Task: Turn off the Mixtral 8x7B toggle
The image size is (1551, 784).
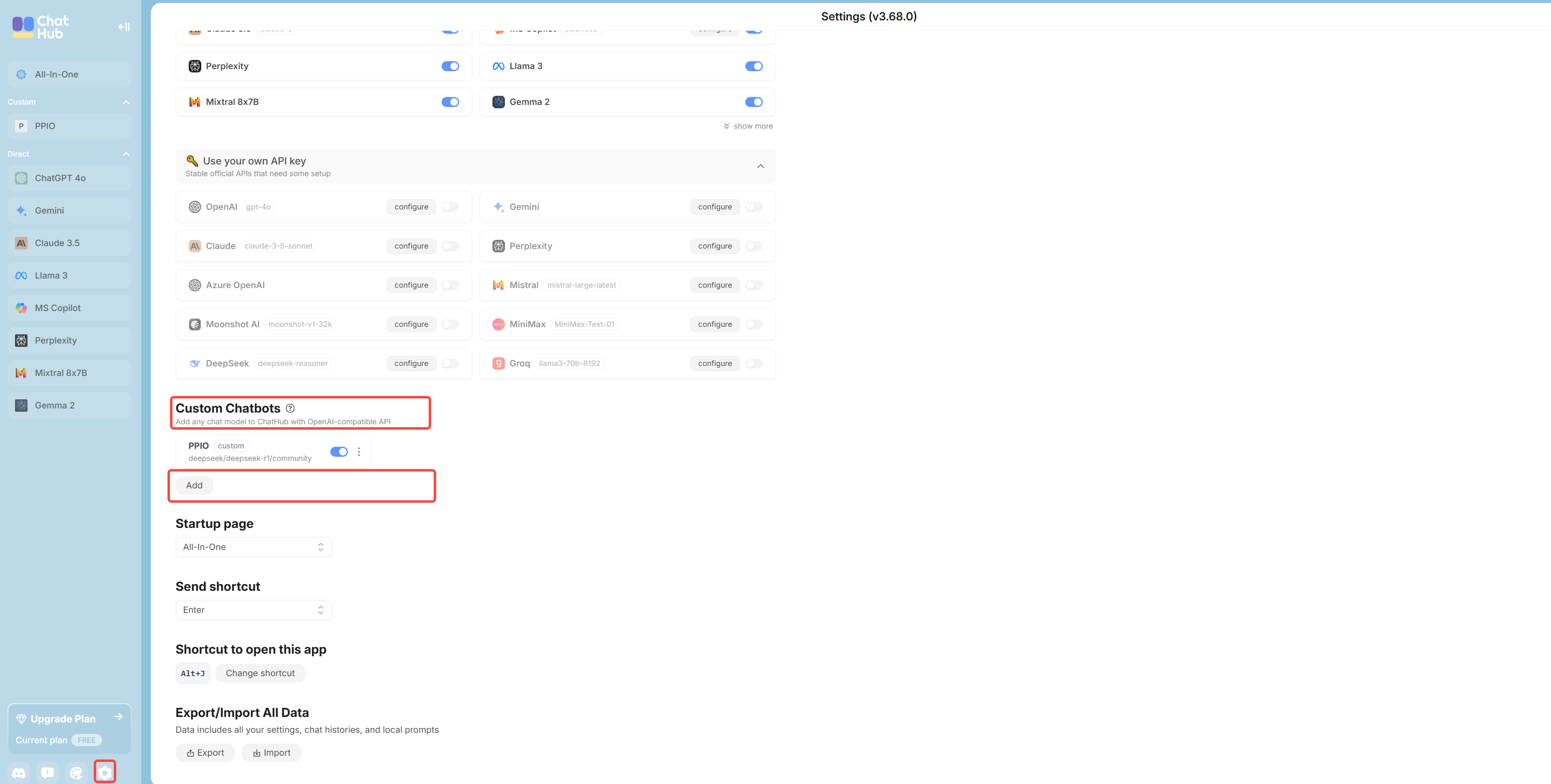Action: pyautogui.click(x=450, y=102)
